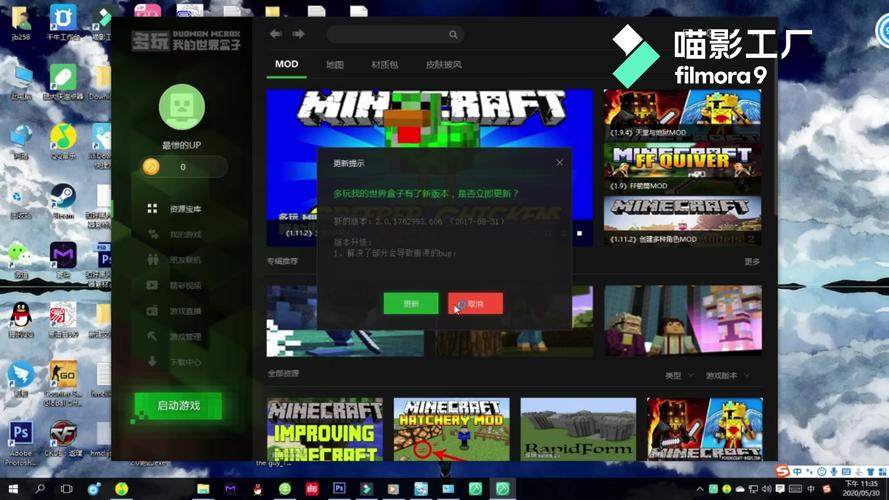Click the red cancel button in the dialog
Image resolution: width=889 pixels, height=500 pixels.
pyautogui.click(x=475, y=304)
